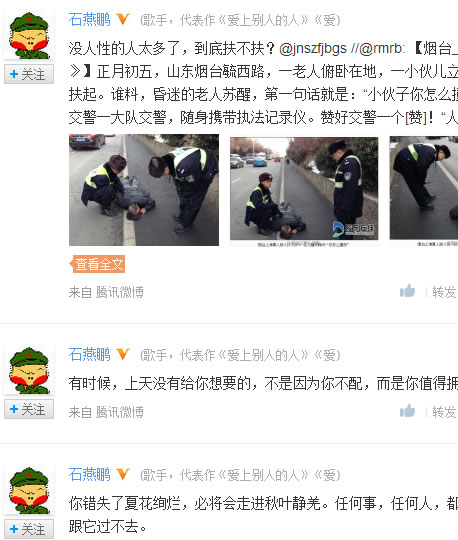Screen dimensions: 458x540
Task: Open the first post's user avatar
Action: [x=29, y=35]
